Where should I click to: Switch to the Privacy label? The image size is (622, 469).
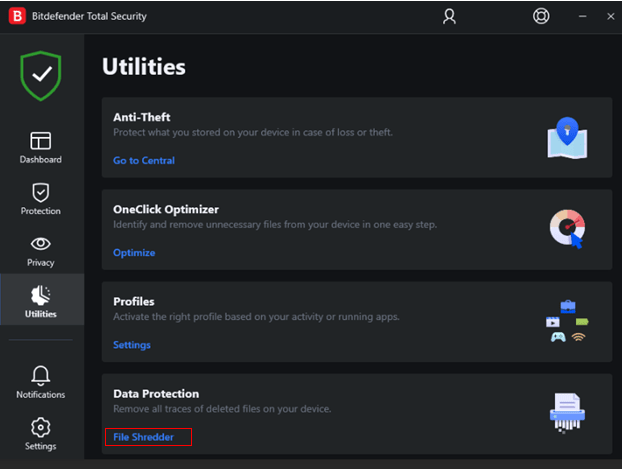tap(40, 263)
